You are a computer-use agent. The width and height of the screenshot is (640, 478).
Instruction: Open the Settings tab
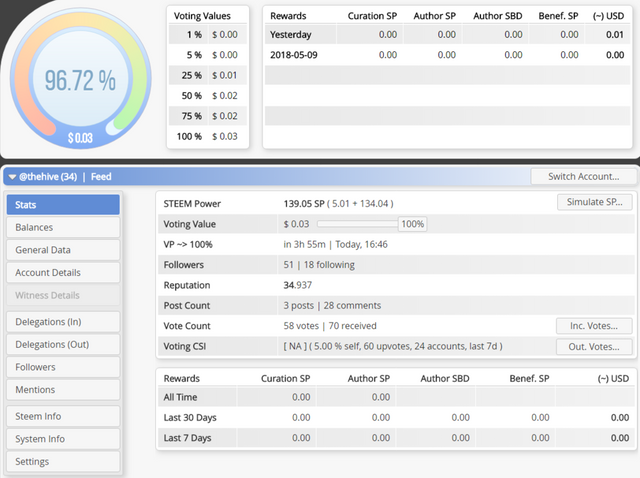coord(63,462)
